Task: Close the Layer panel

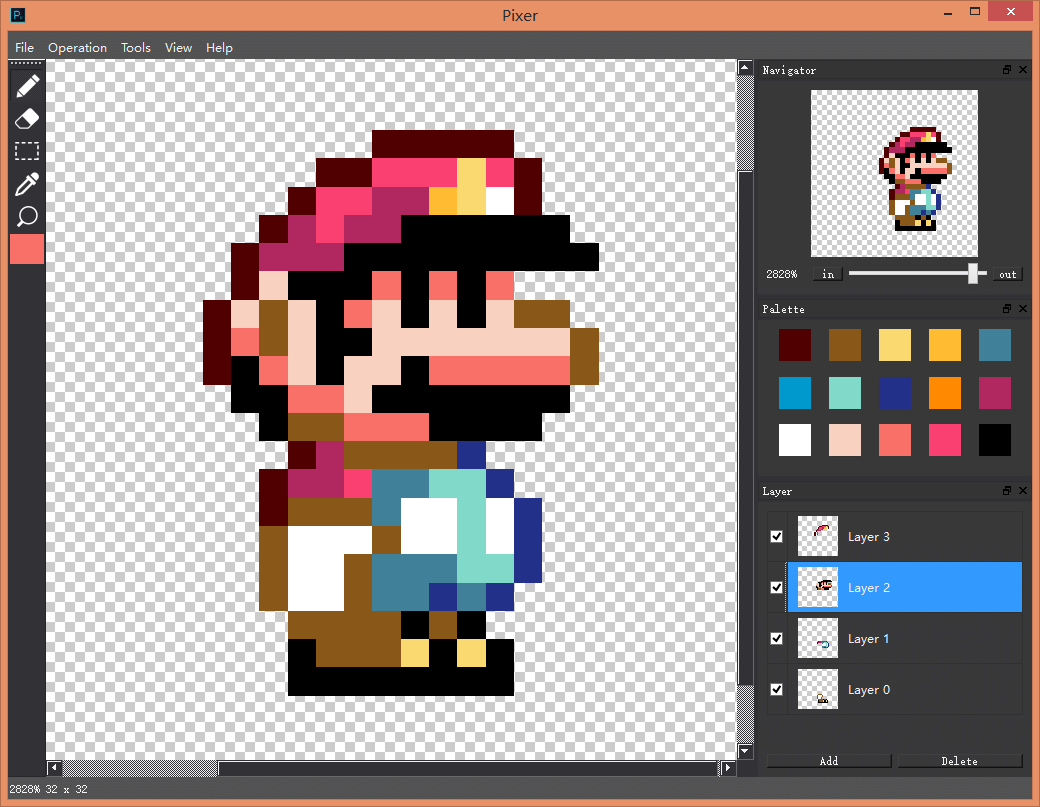Action: click(x=1023, y=491)
